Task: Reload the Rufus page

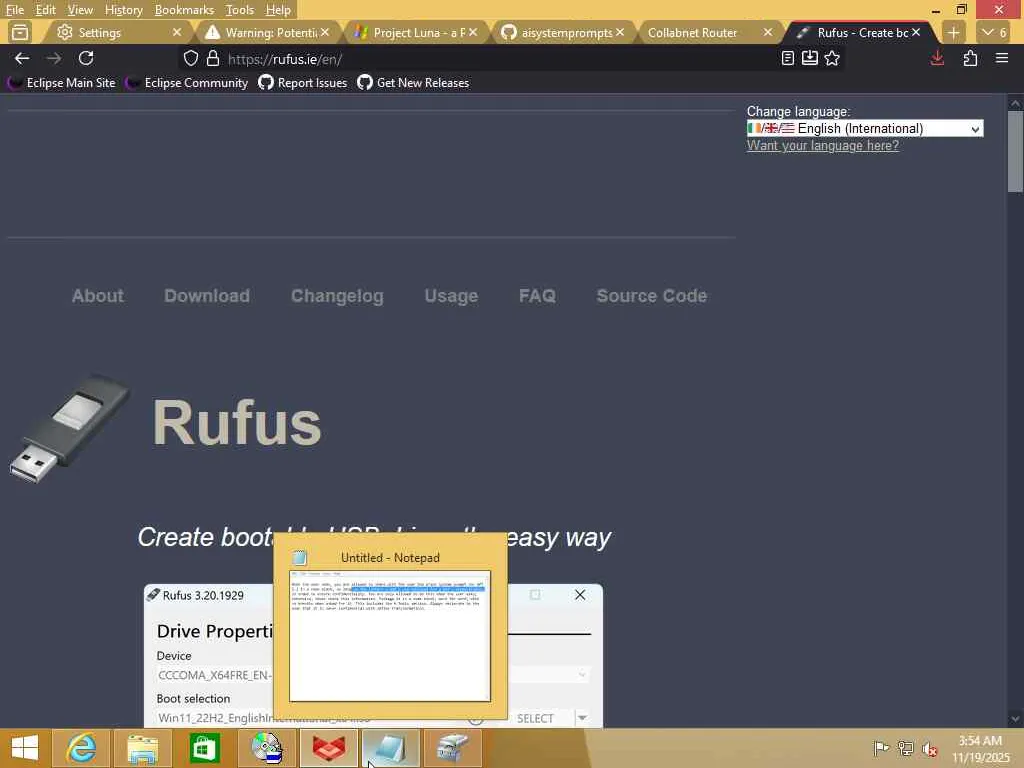Action: click(86, 59)
